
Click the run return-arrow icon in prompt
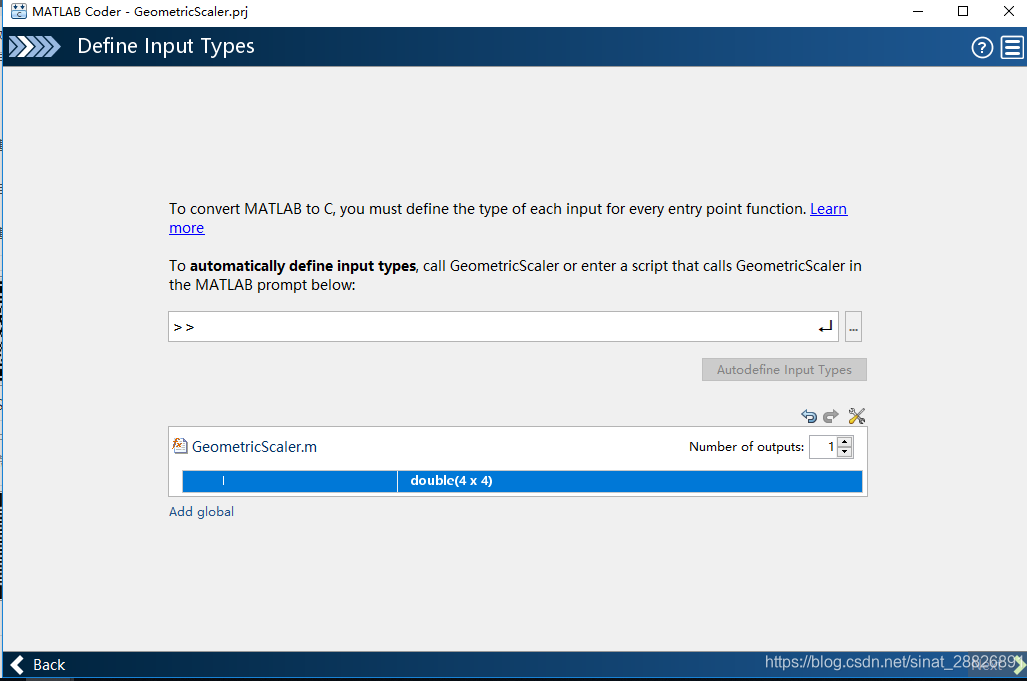click(825, 327)
